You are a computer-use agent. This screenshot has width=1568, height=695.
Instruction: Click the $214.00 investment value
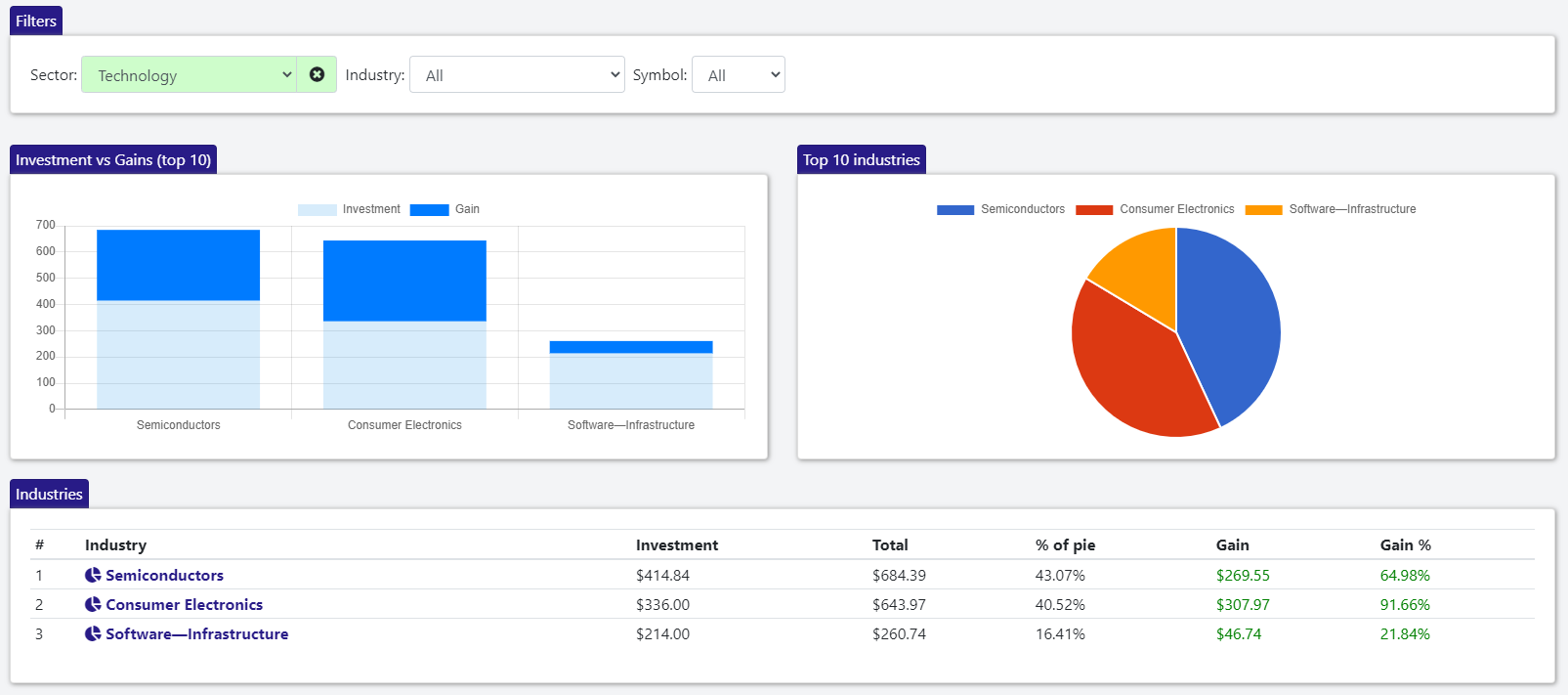662,633
